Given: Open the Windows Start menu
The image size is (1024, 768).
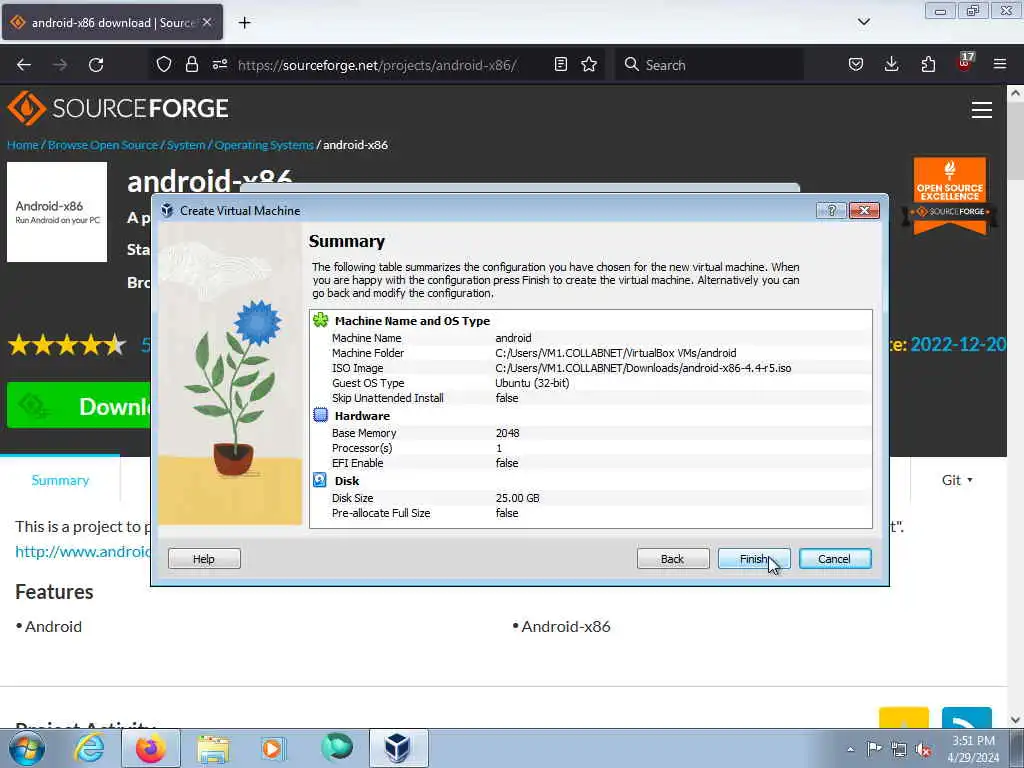Looking at the screenshot, I should (x=27, y=748).
